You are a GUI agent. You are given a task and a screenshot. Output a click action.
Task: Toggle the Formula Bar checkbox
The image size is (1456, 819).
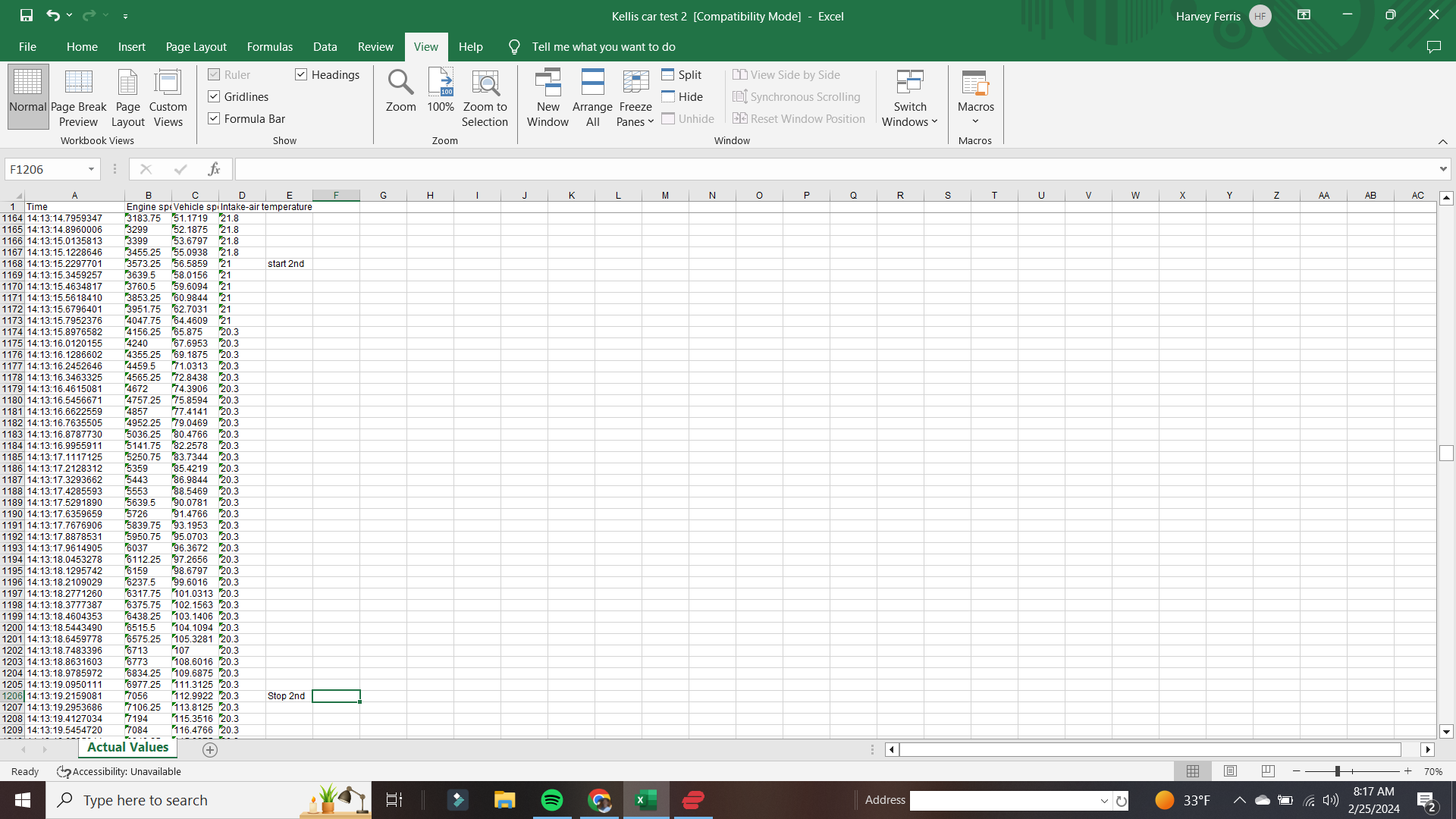[214, 118]
